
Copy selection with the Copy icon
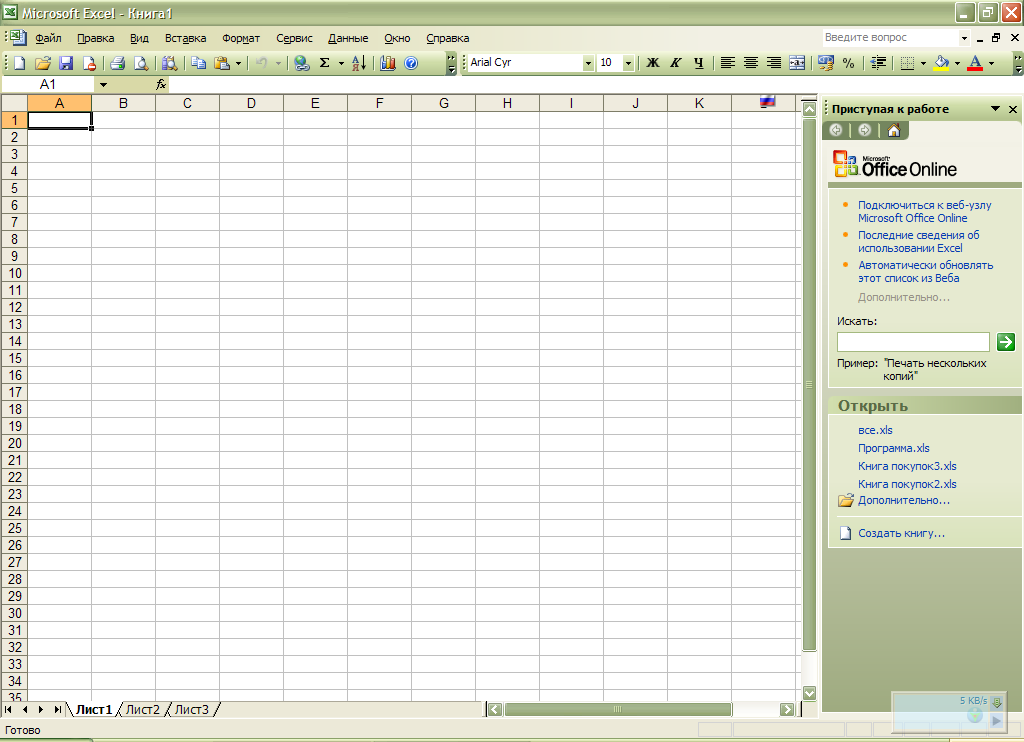[x=199, y=63]
